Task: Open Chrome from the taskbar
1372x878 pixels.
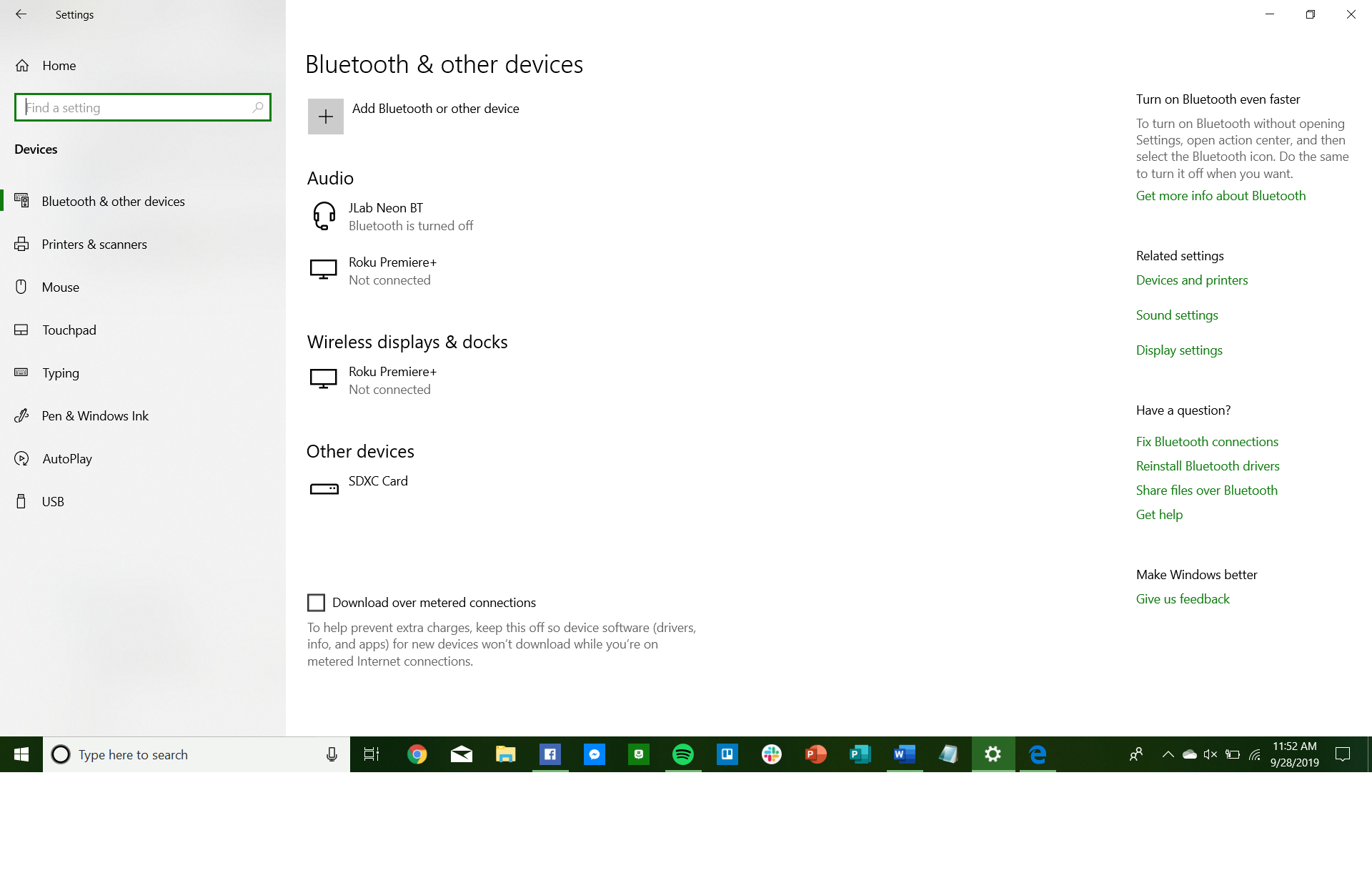Action: pyautogui.click(x=417, y=754)
